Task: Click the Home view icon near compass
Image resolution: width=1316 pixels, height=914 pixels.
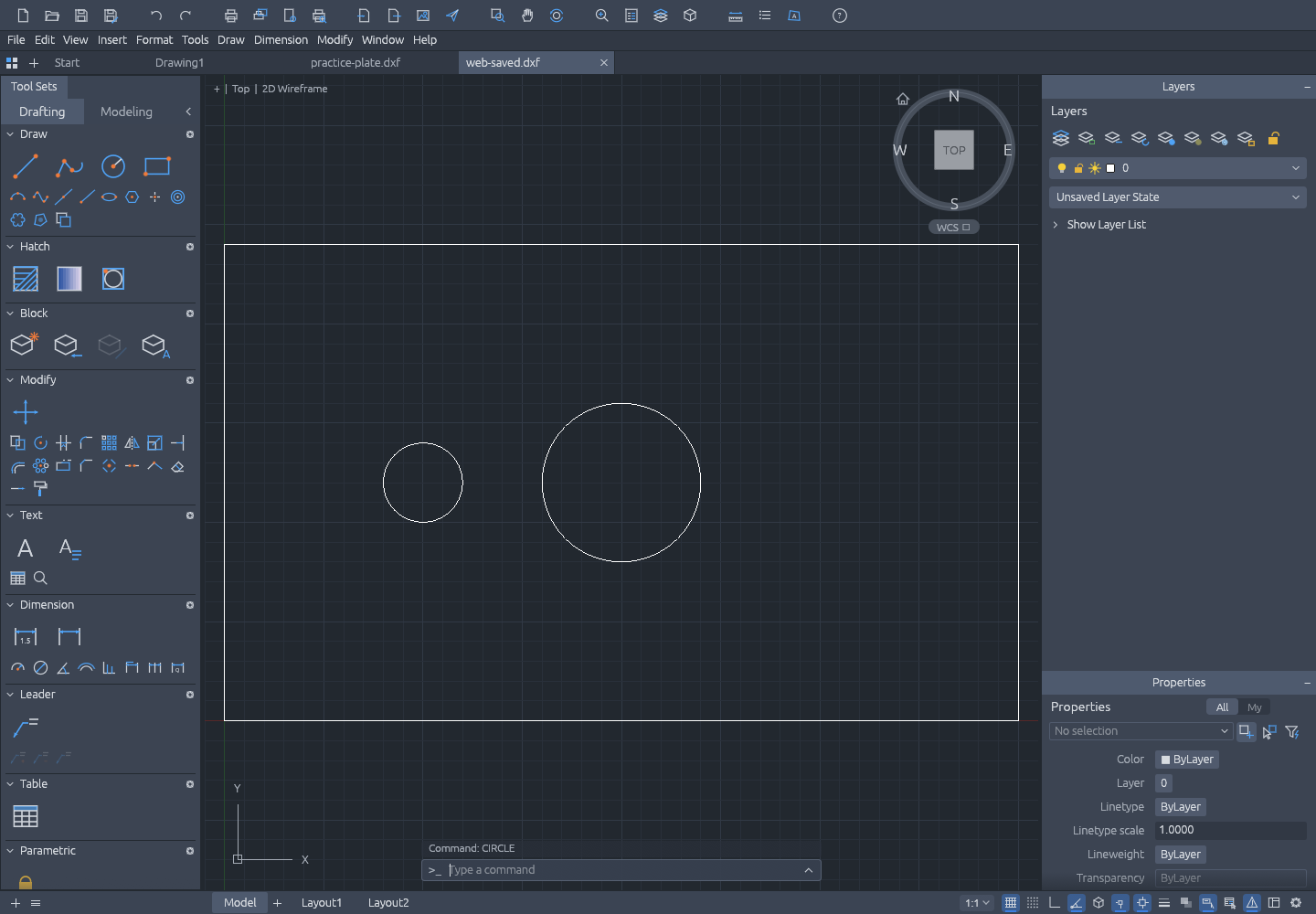Action: point(903,99)
